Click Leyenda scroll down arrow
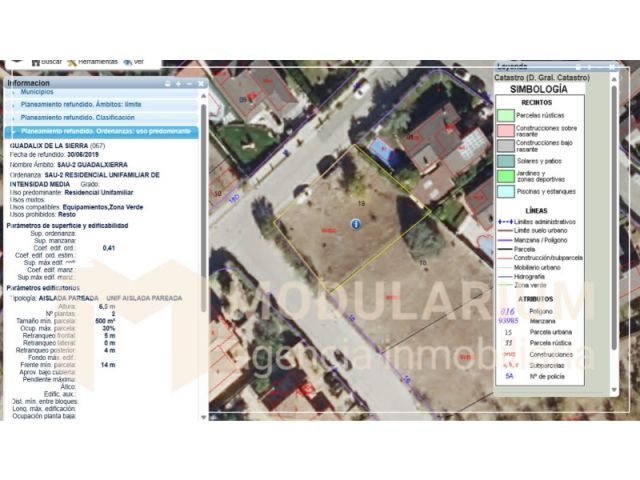640x480 pixels. click(x=614, y=390)
